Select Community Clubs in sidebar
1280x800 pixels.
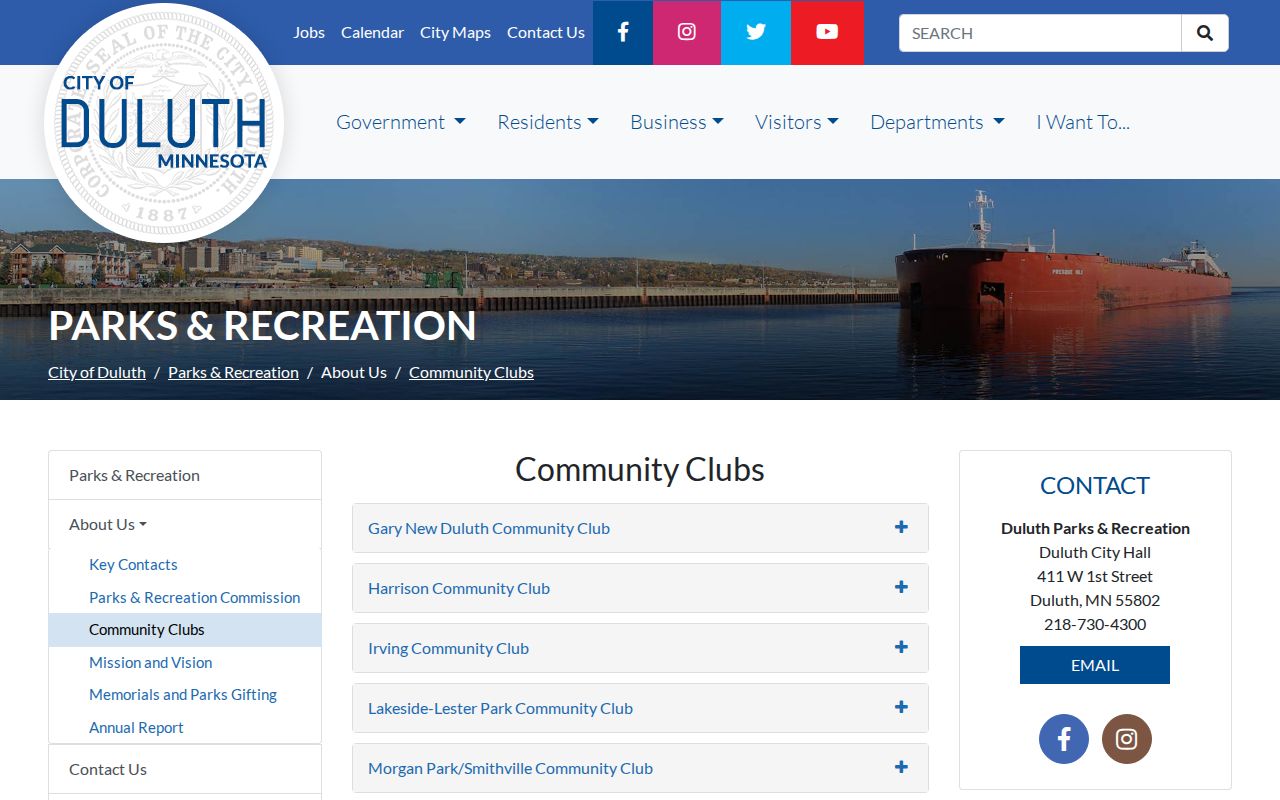coord(185,630)
